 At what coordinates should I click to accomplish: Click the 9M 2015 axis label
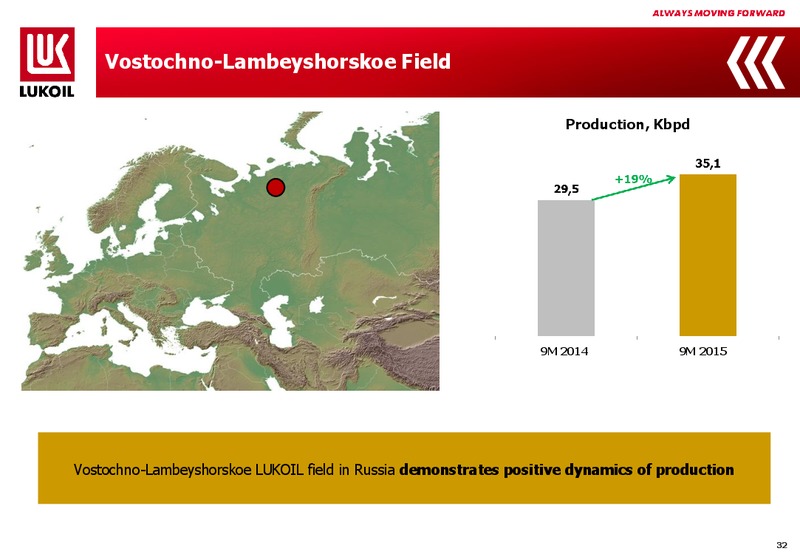pos(703,351)
